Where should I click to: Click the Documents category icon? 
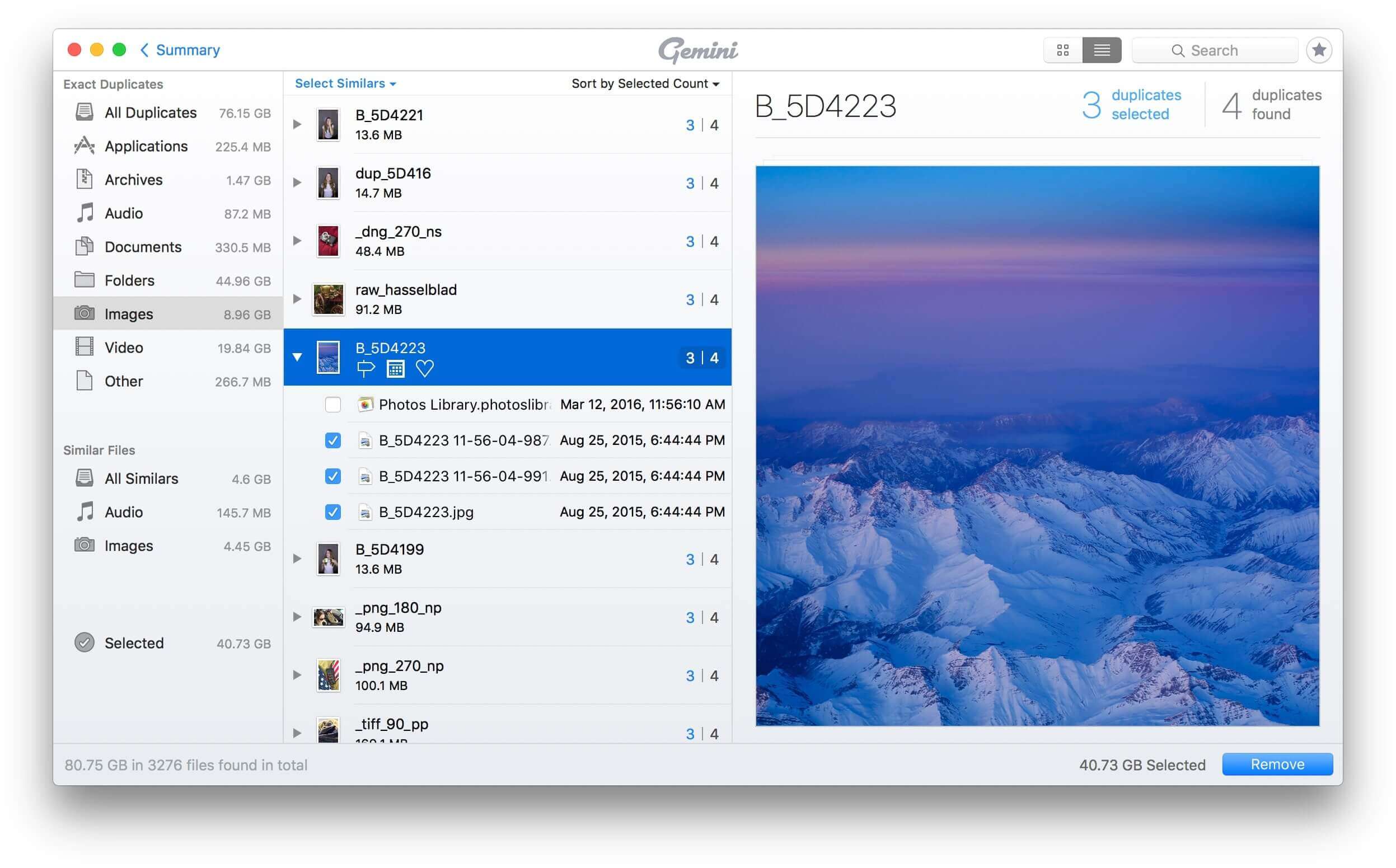pyautogui.click(x=85, y=246)
